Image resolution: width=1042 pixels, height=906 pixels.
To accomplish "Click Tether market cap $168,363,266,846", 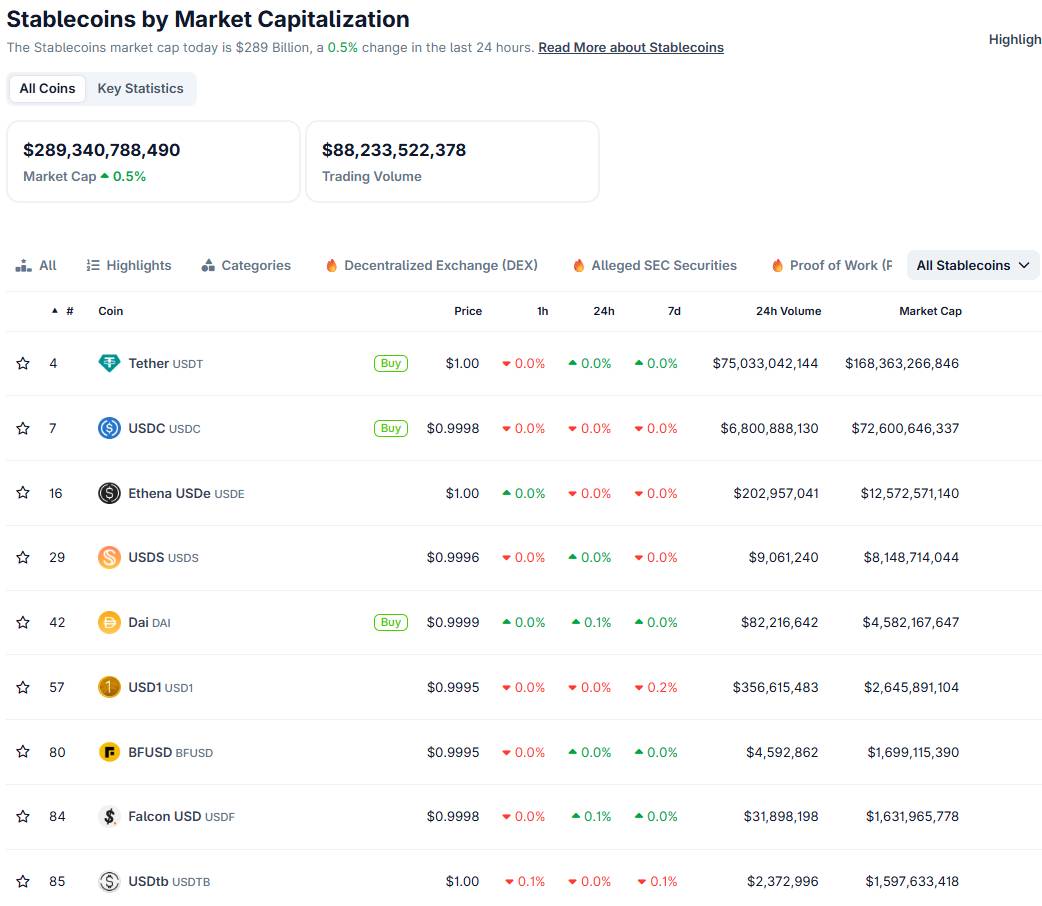I will [902, 364].
